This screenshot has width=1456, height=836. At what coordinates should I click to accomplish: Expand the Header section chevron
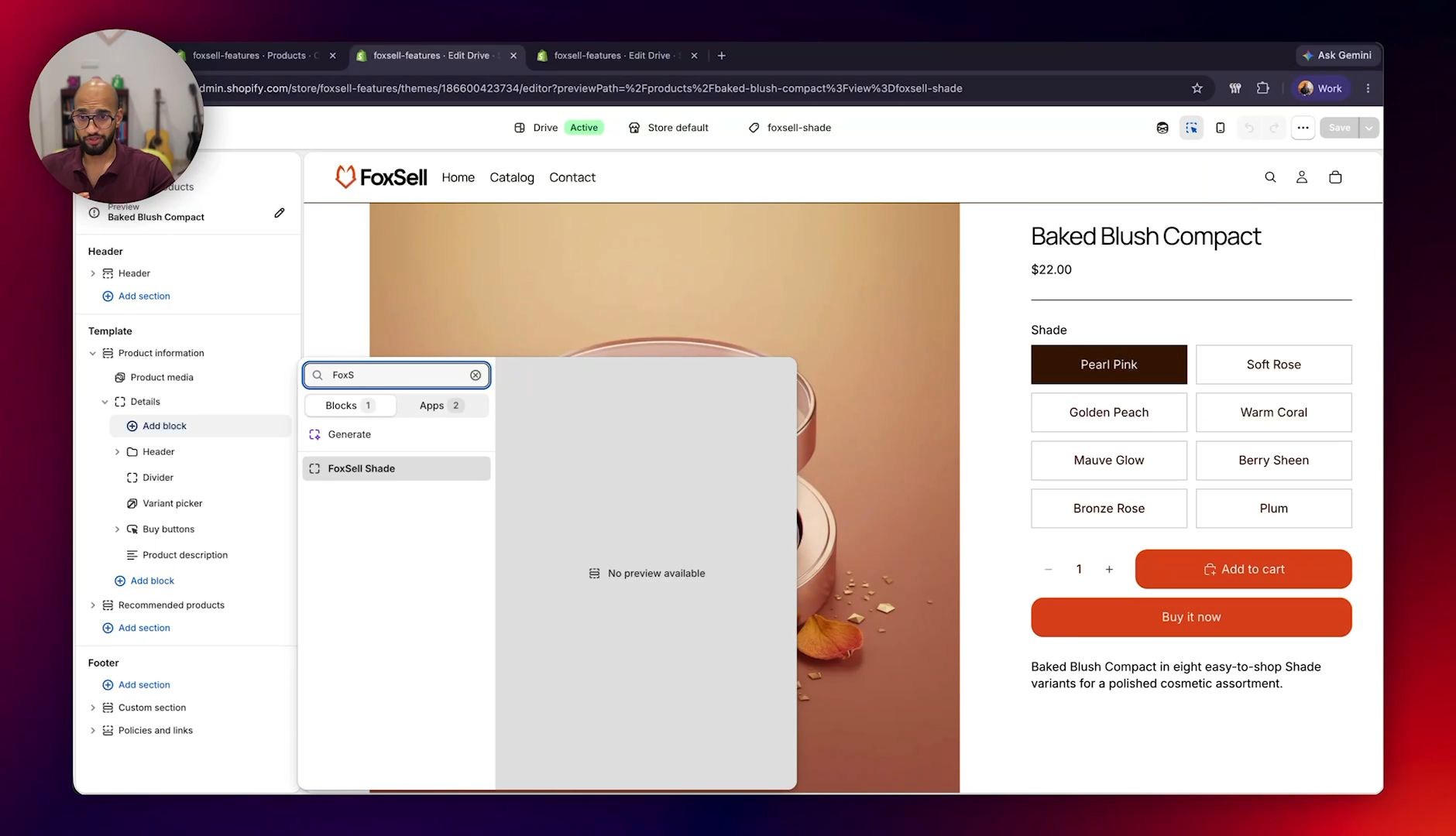tap(93, 273)
